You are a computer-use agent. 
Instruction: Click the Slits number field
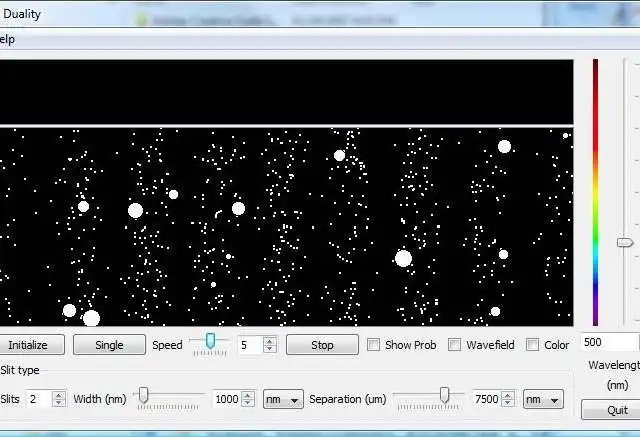coord(40,399)
